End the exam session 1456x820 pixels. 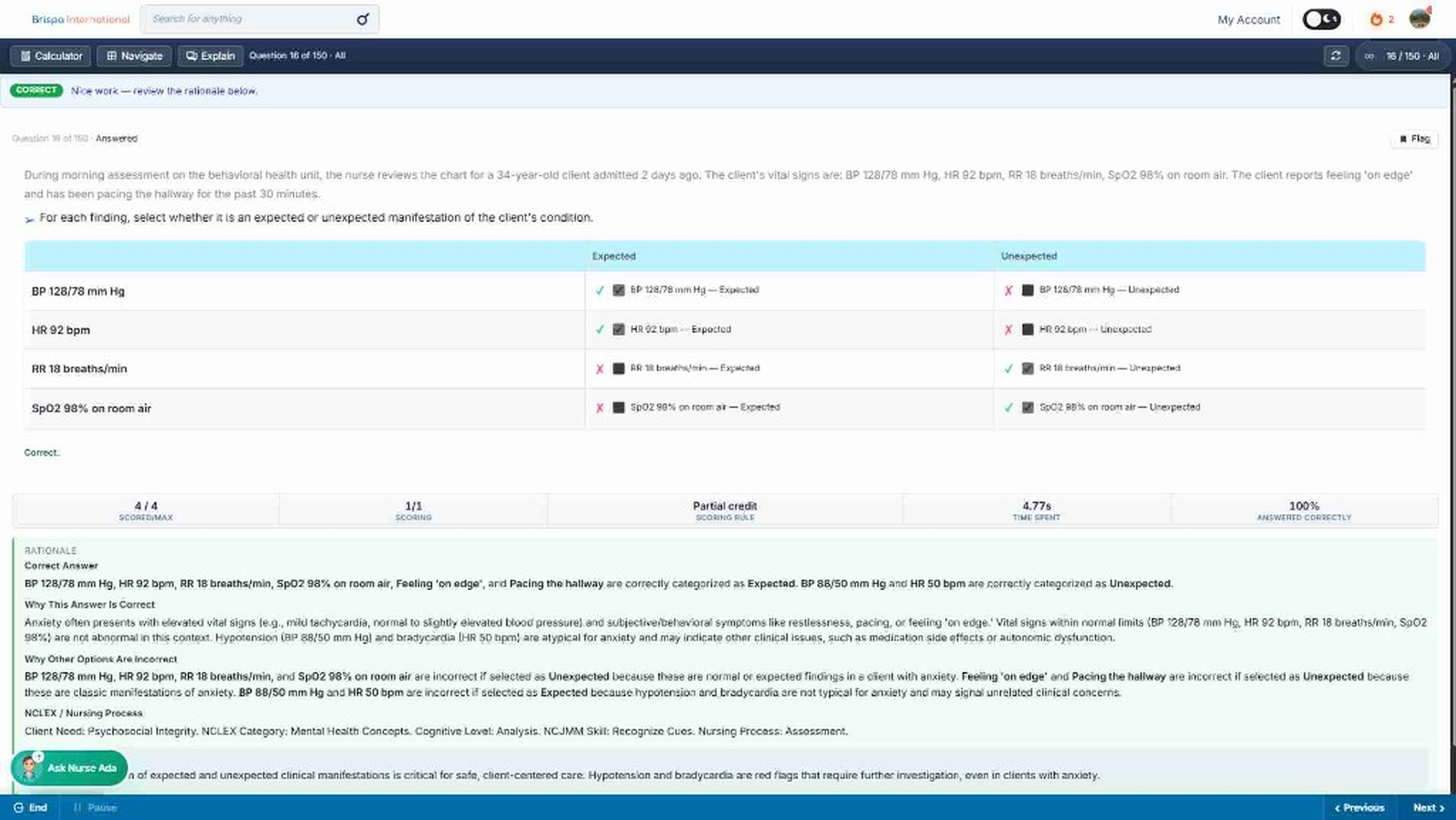point(31,807)
